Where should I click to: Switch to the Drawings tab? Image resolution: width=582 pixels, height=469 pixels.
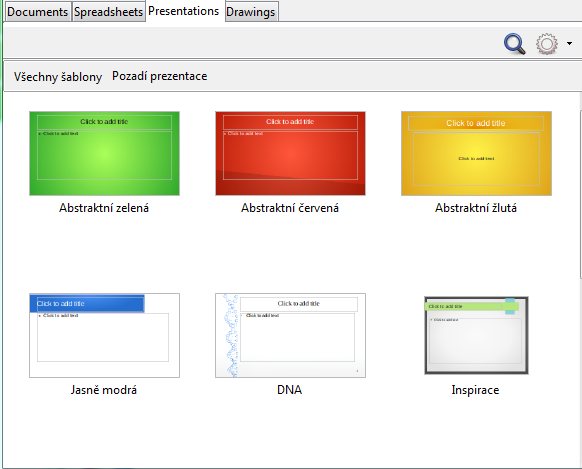[251, 12]
